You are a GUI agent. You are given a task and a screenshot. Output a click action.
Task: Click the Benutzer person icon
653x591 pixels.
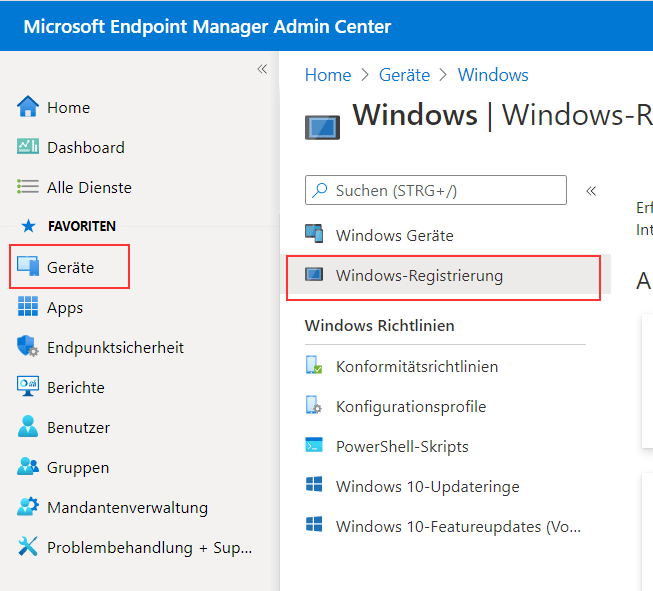(x=28, y=426)
